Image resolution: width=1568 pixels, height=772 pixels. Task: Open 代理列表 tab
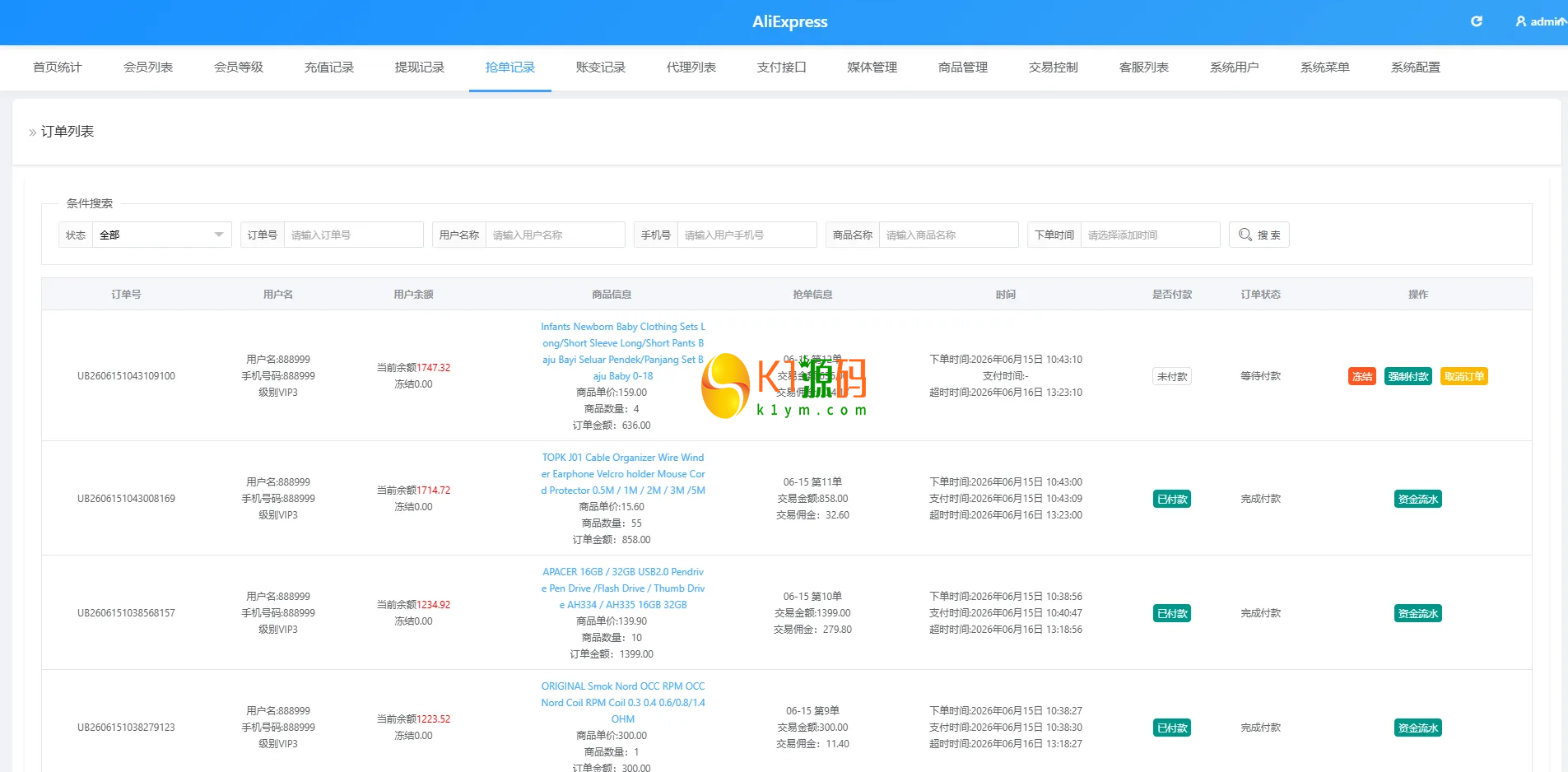click(691, 67)
